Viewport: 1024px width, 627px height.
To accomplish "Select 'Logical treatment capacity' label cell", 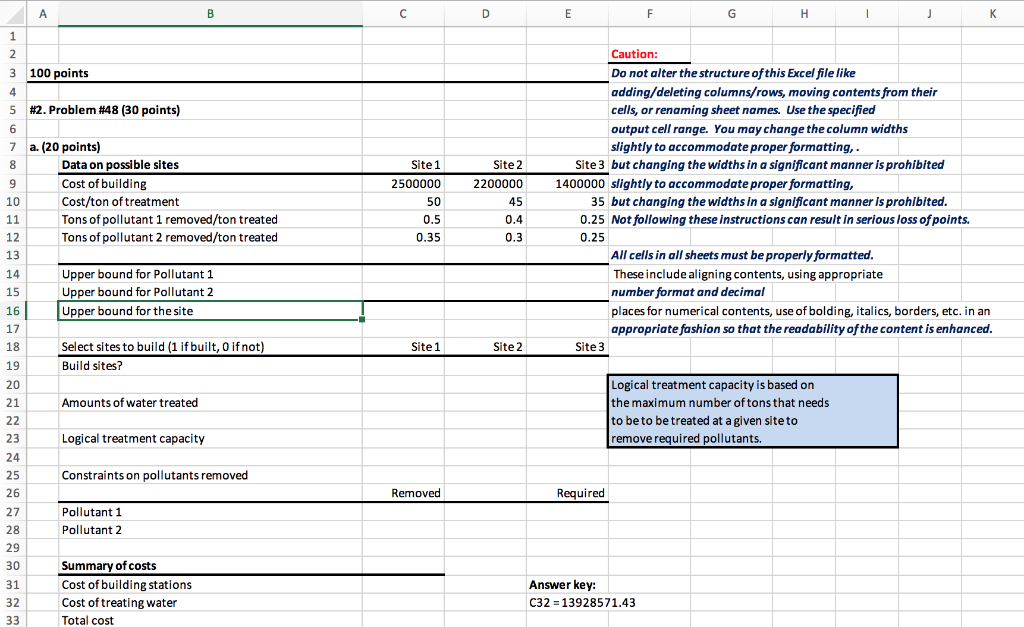I will click(210, 438).
